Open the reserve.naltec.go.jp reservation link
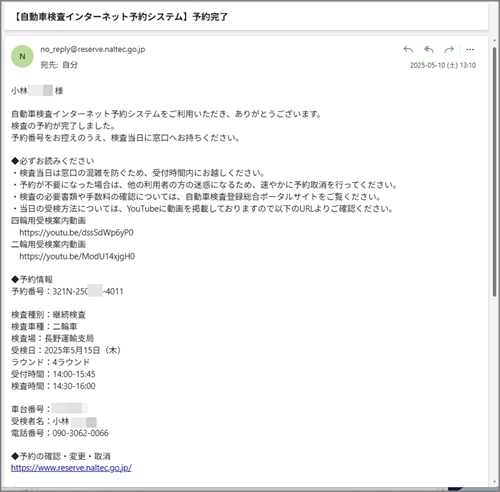 (71, 468)
